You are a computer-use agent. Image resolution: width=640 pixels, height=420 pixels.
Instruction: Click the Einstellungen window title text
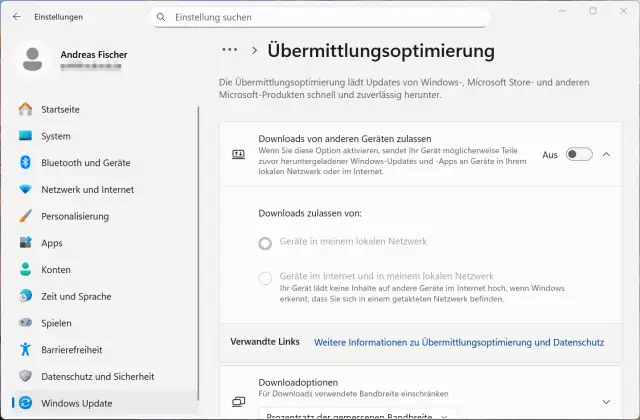pos(58,17)
